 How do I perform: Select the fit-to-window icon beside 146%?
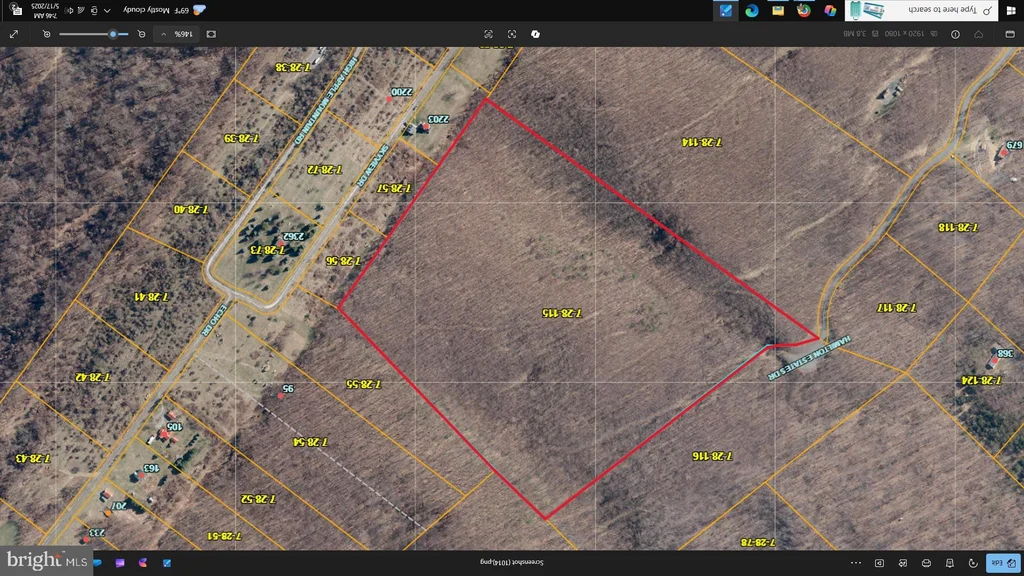click(x=211, y=34)
